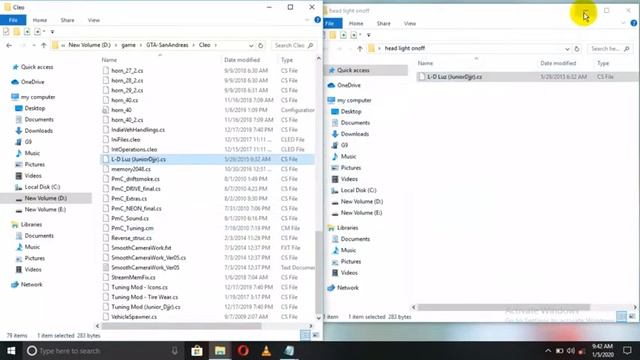
Task: Click GTA-SanAndreas in the address breadcrumb
Action: pos(167,45)
